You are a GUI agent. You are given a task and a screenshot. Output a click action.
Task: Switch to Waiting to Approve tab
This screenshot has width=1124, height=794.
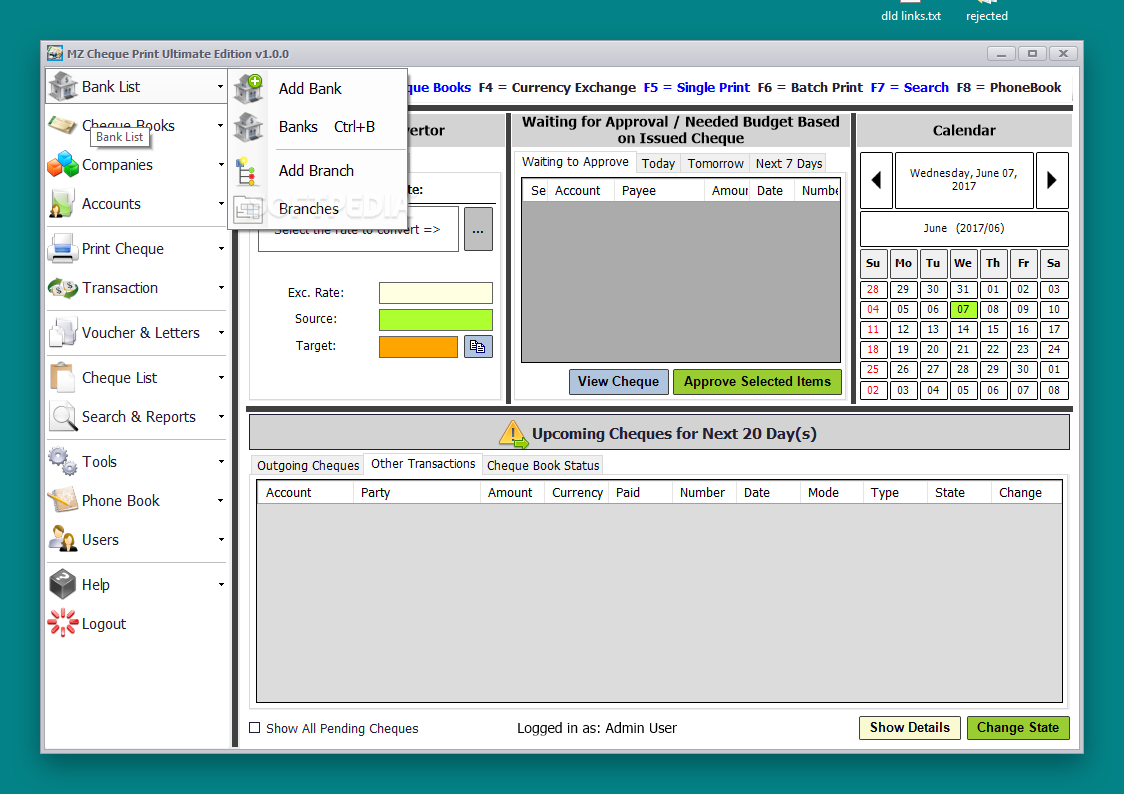point(575,162)
